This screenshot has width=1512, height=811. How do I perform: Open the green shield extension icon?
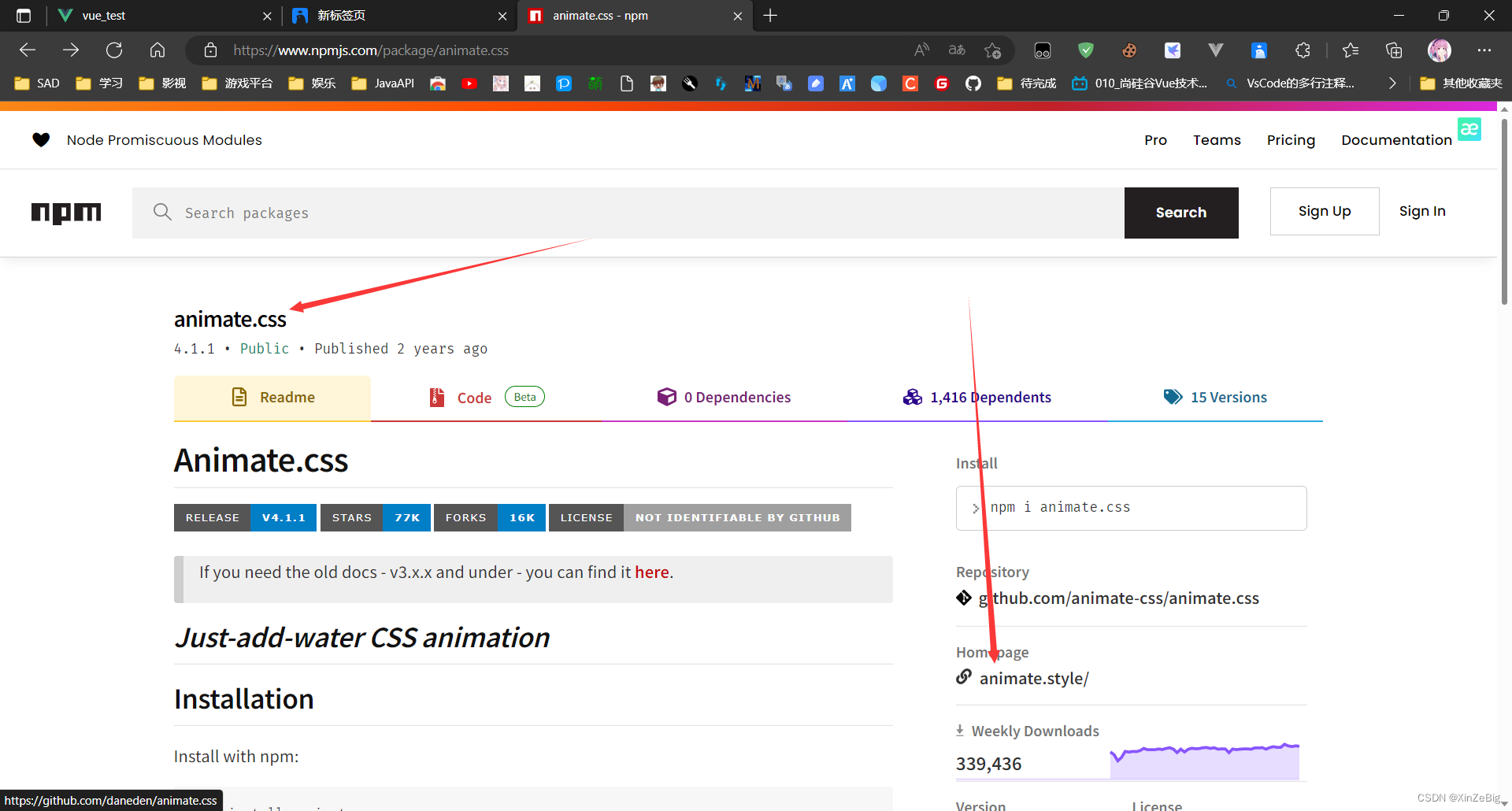click(1086, 50)
